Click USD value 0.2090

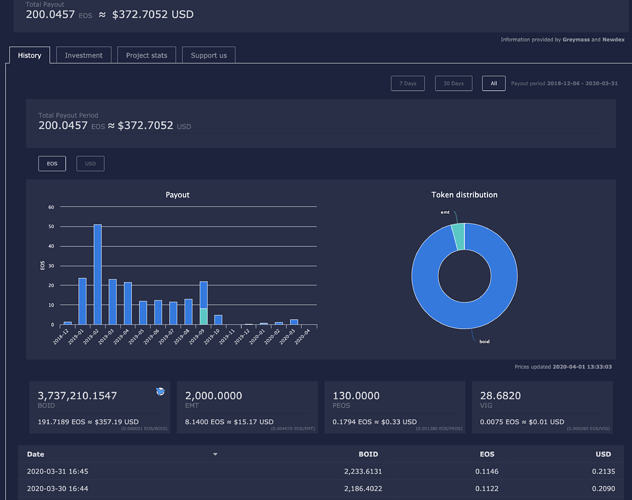pyautogui.click(x=603, y=489)
